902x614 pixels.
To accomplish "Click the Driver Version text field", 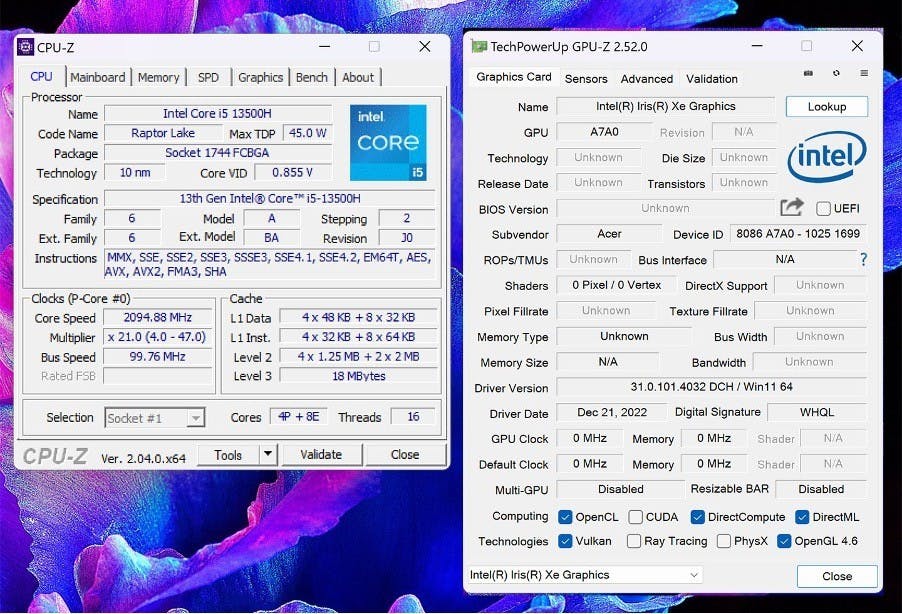I will 711,388.
